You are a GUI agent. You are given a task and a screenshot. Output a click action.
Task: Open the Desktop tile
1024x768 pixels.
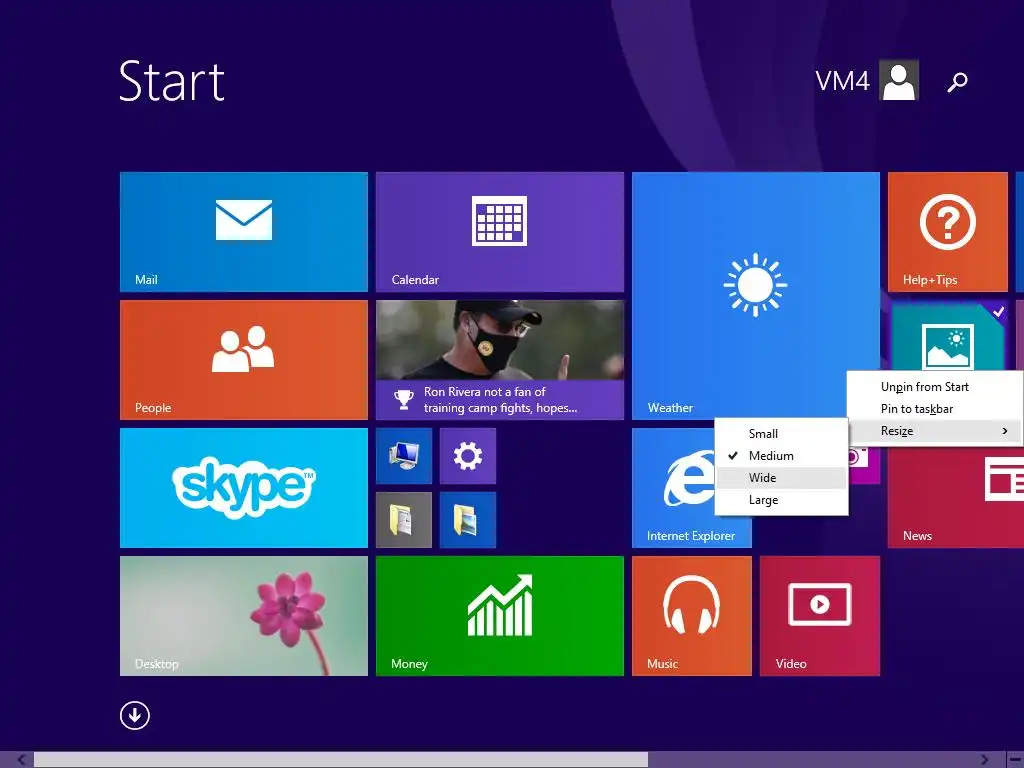pos(244,616)
